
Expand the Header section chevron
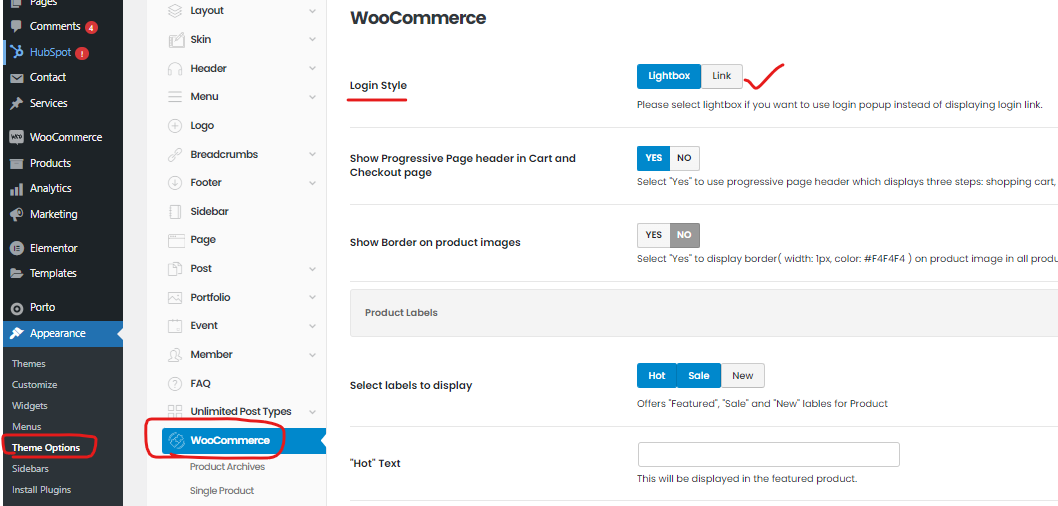pyautogui.click(x=312, y=68)
